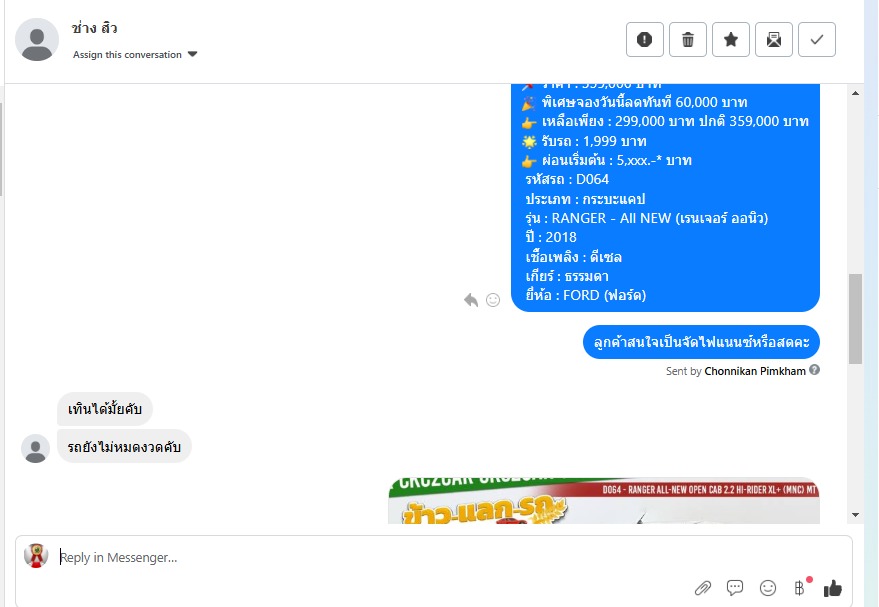879x607 pixels.
Task: Mark conversation as done with checkmark
Action: click(x=817, y=40)
